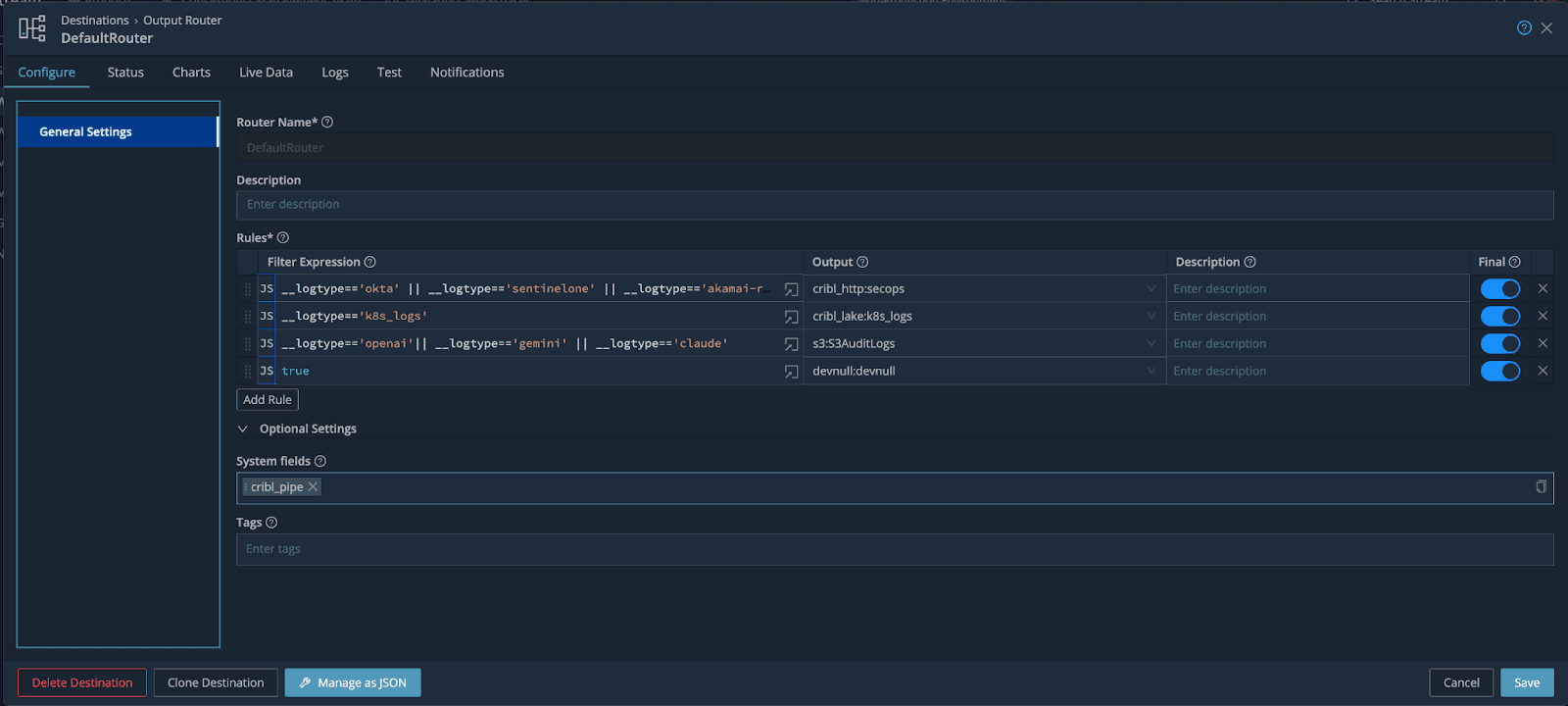Collapse the Optional Settings section
The image size is (1568, 706).
click(243, 429)
